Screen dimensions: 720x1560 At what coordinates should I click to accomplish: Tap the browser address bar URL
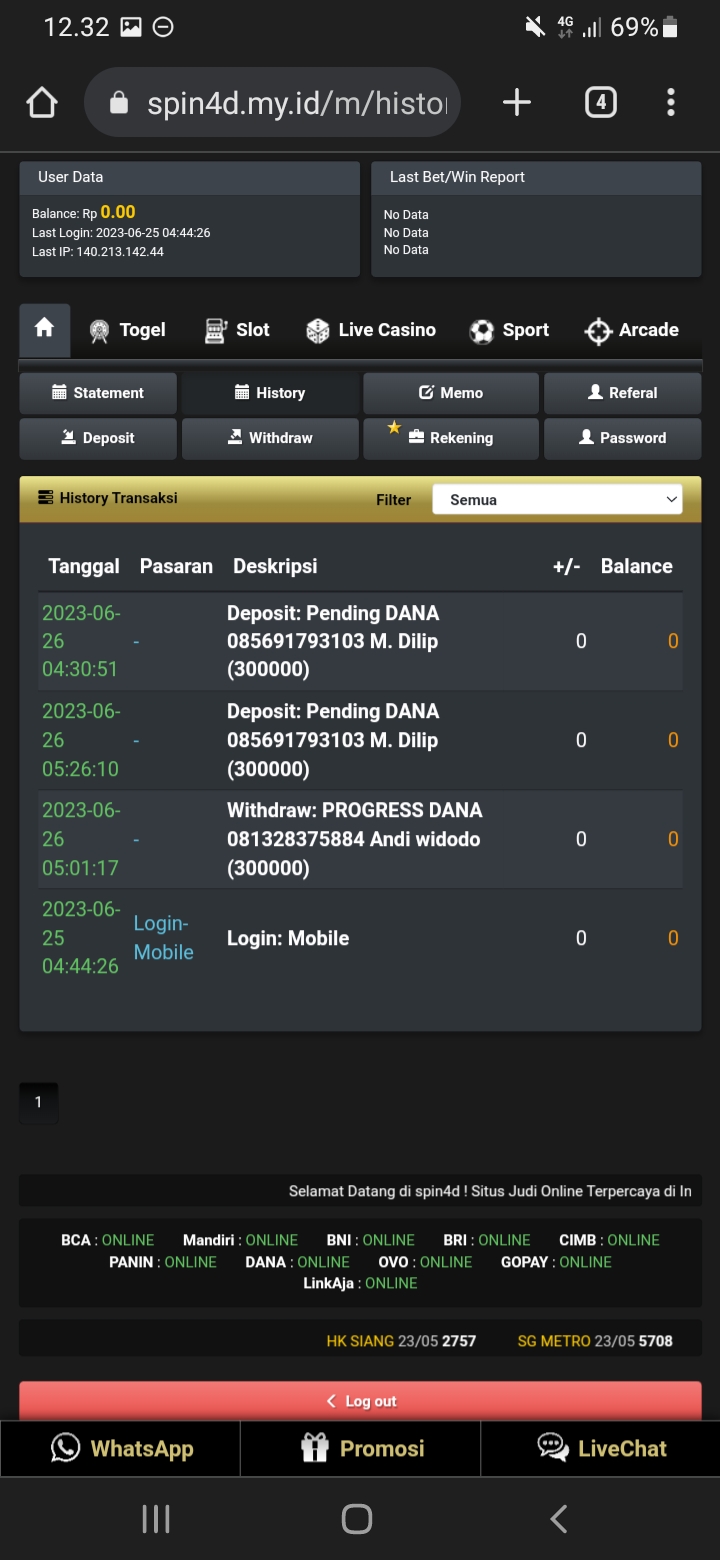296,102
